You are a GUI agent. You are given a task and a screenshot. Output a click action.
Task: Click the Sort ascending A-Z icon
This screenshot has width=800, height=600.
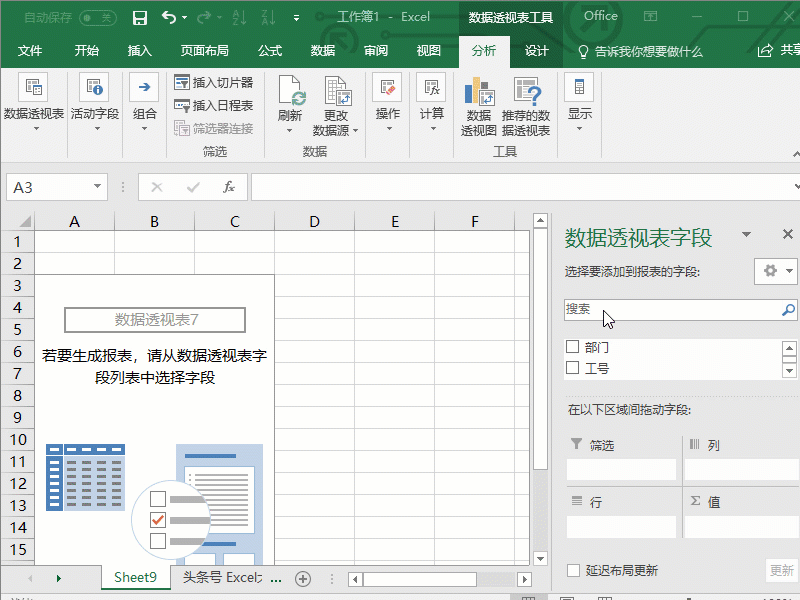coord(239,18)
